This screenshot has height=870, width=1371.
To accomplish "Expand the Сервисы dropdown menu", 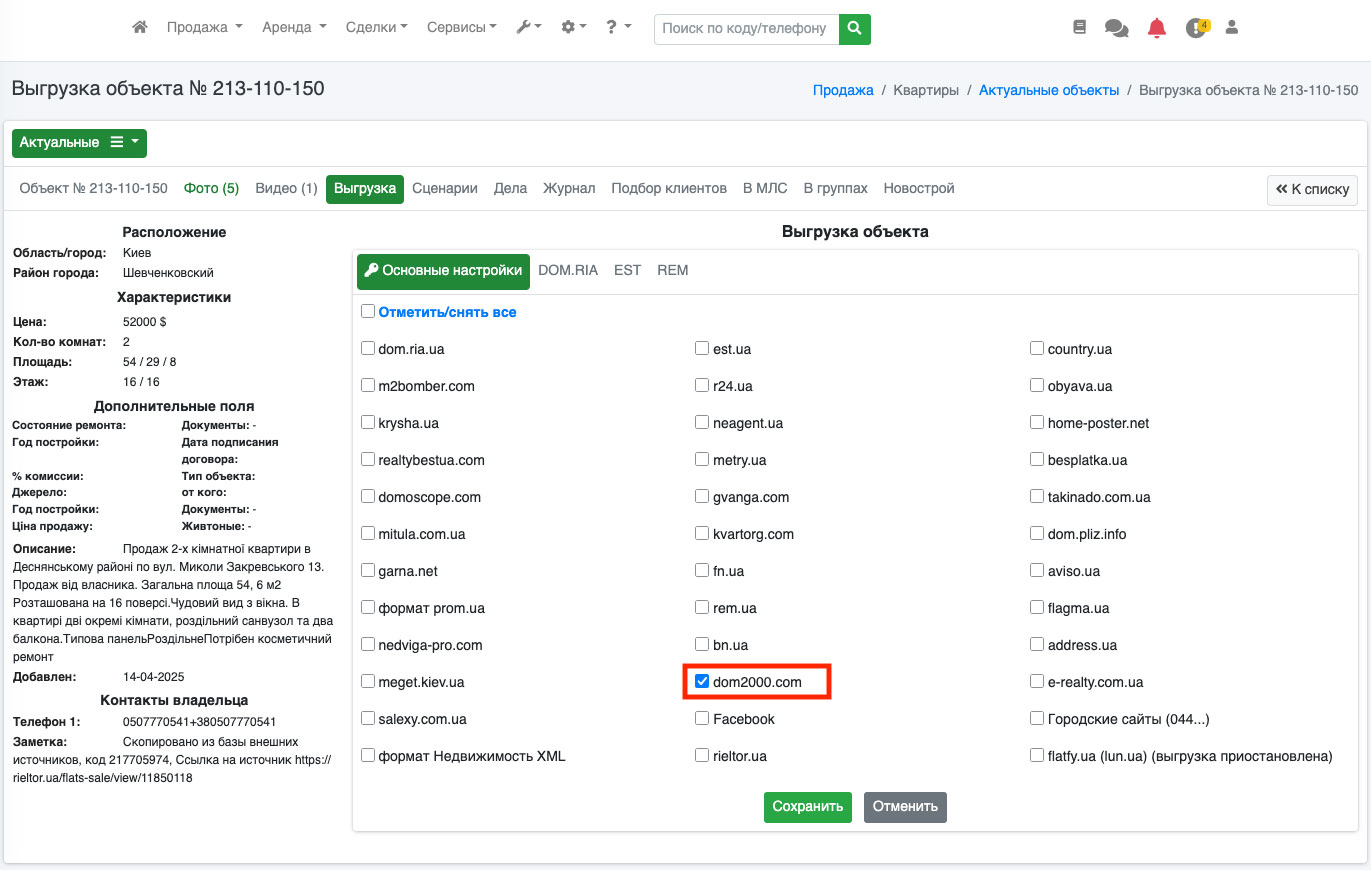I will [x=461, y=28].
